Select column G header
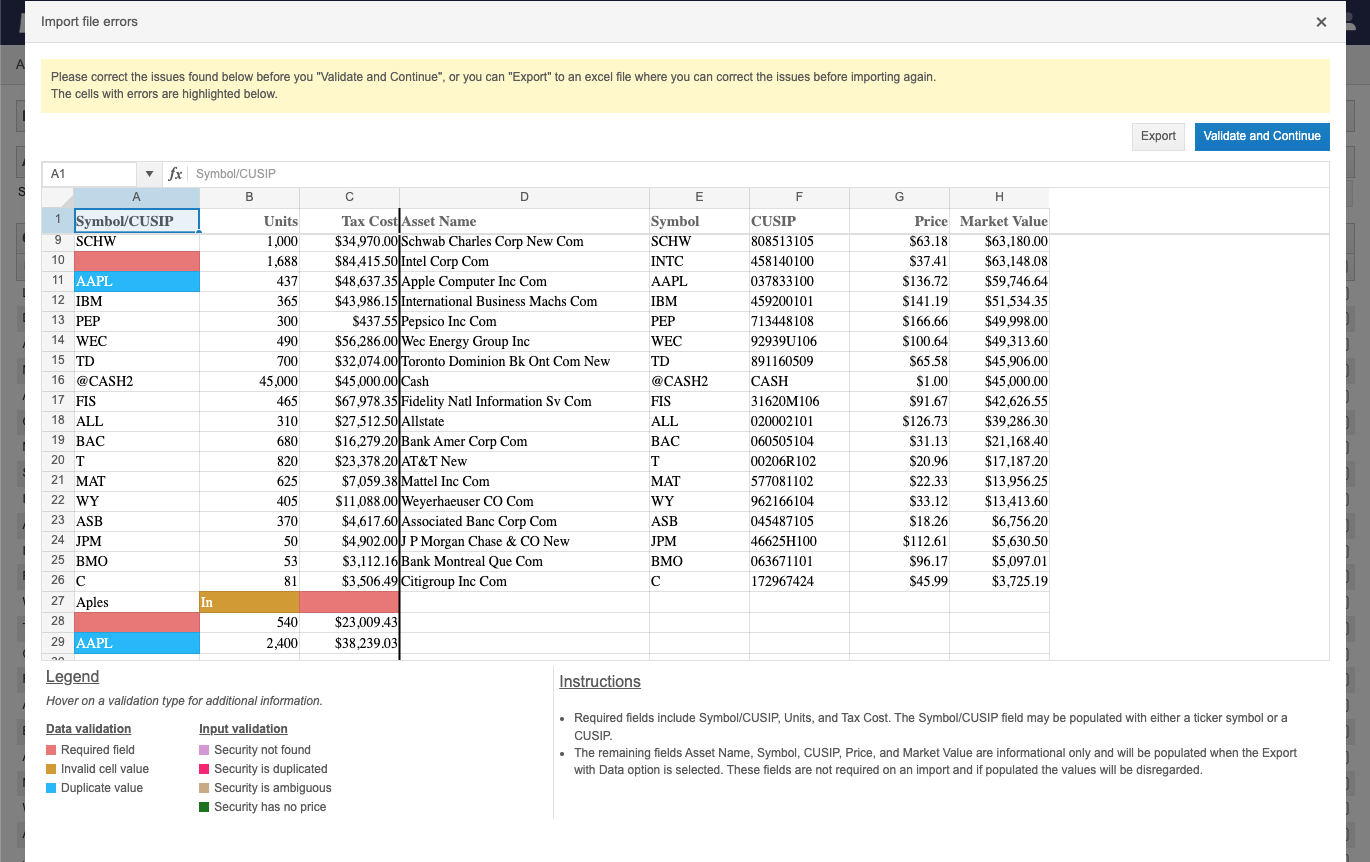This screenshot has width=1370, height=862. coord(899,197)
